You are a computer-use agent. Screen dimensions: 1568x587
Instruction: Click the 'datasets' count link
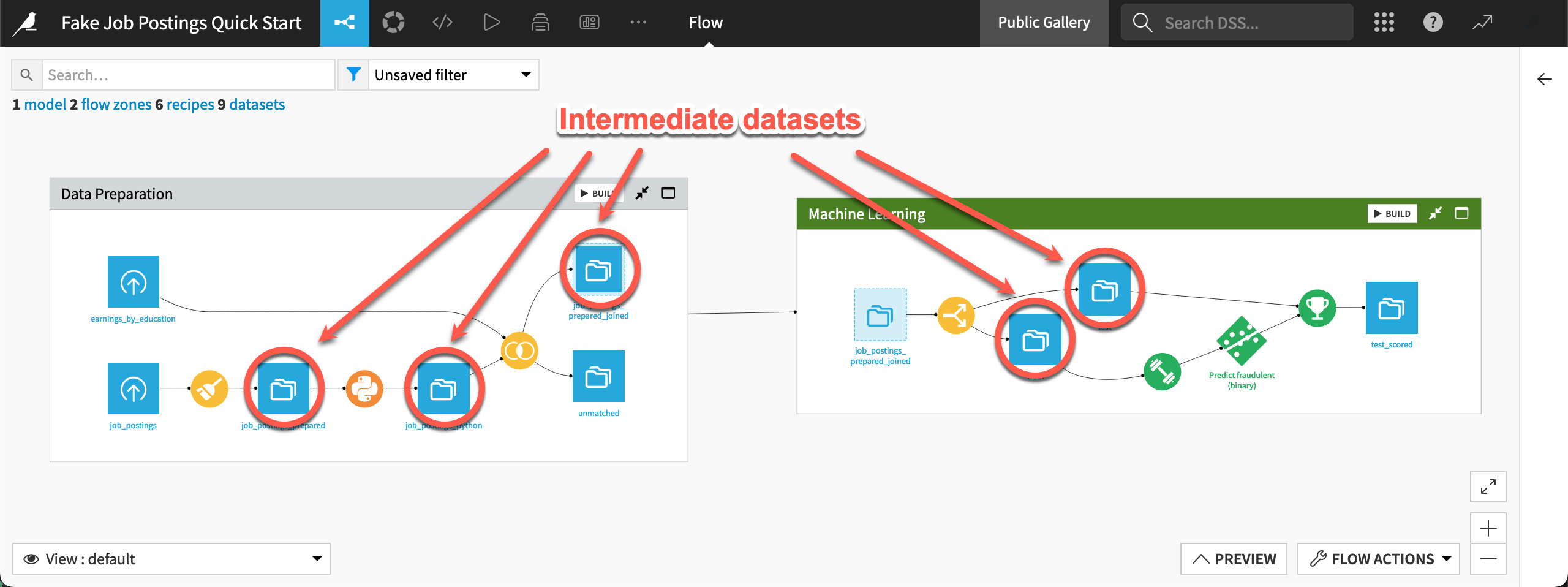point(257,105)
